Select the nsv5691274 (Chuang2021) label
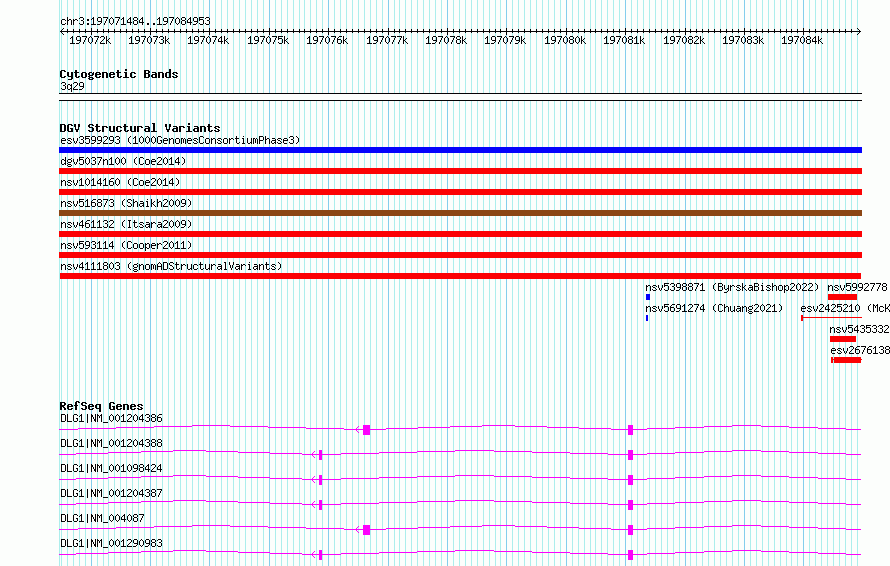 [x=714, y=308]
